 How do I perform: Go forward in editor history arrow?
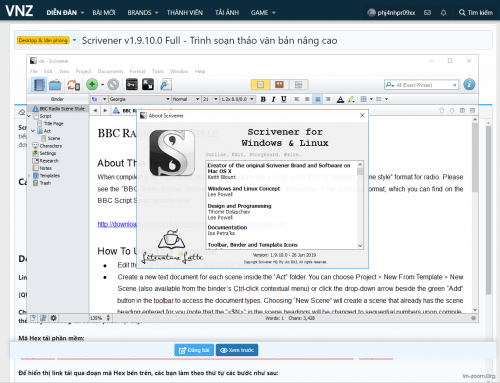tap(105, 110)
